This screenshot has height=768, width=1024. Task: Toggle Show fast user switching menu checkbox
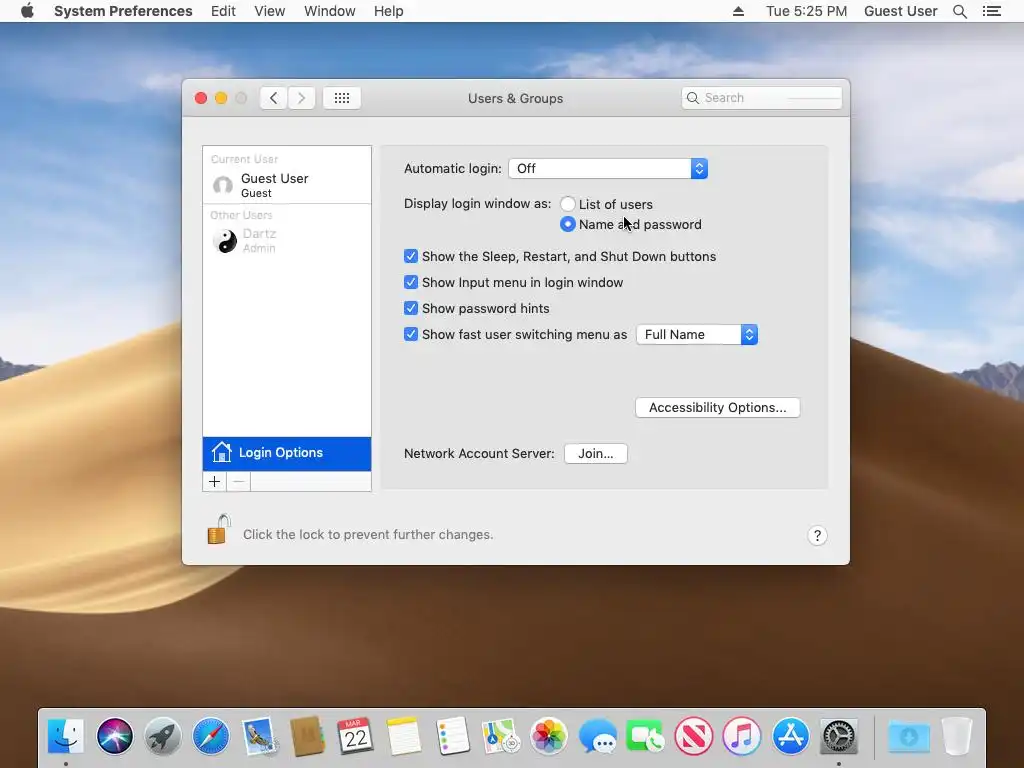click(x=411, y=334)
